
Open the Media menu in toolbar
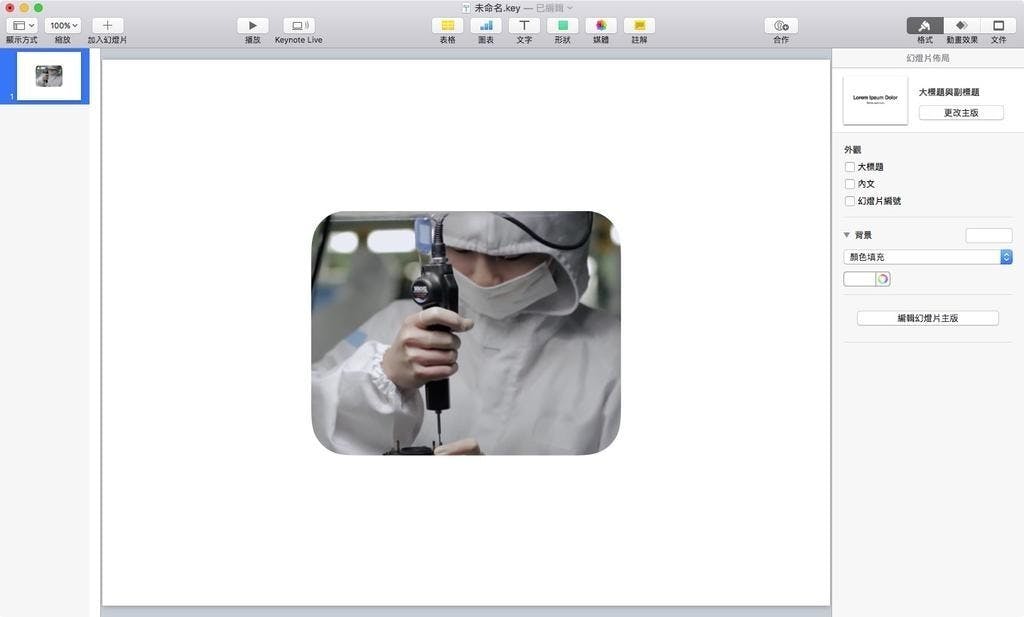(601, 25)
